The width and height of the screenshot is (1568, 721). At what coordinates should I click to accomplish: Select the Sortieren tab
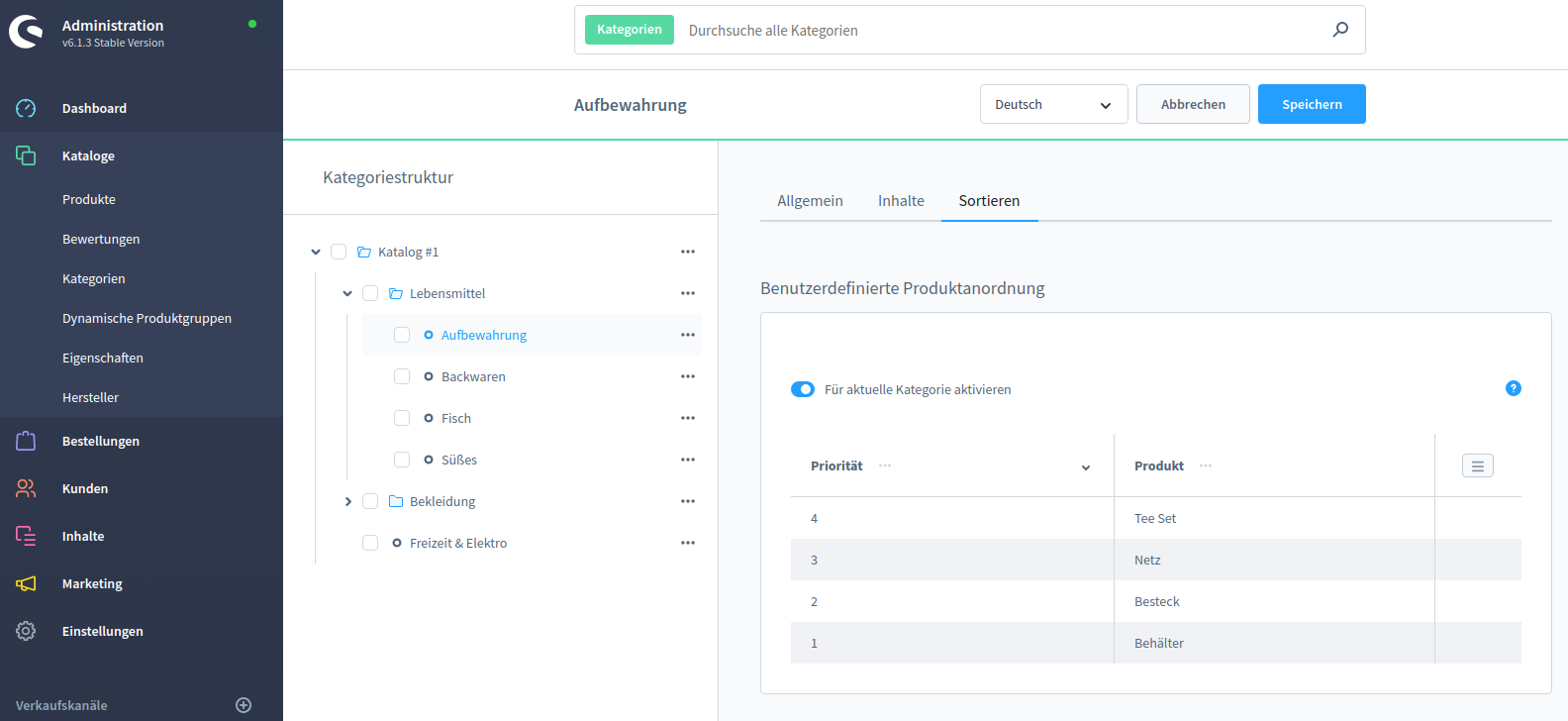pos(989,201)
